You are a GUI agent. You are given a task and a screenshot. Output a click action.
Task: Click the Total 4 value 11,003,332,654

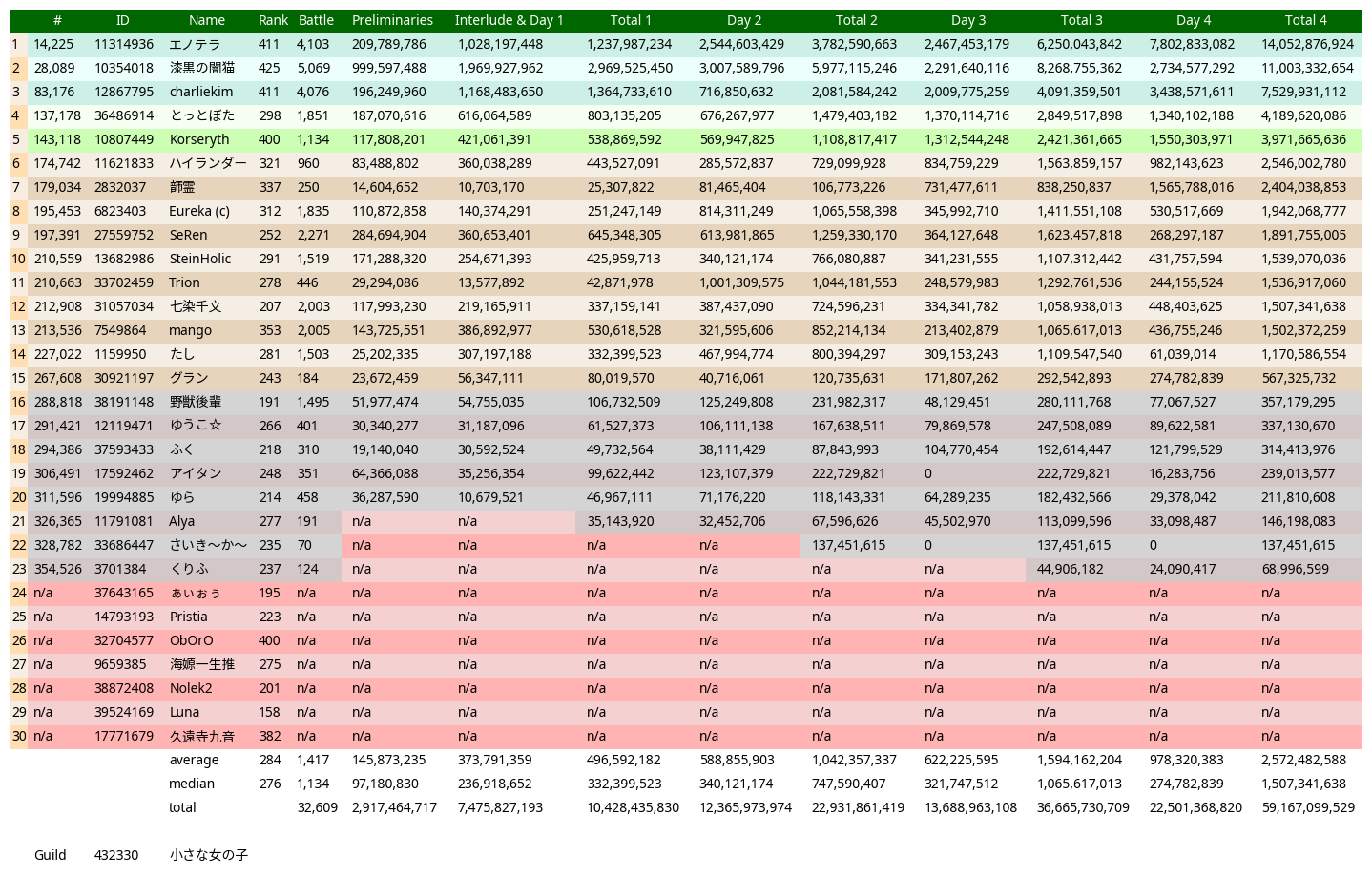pyautogui.click(x=1307, y=68)
